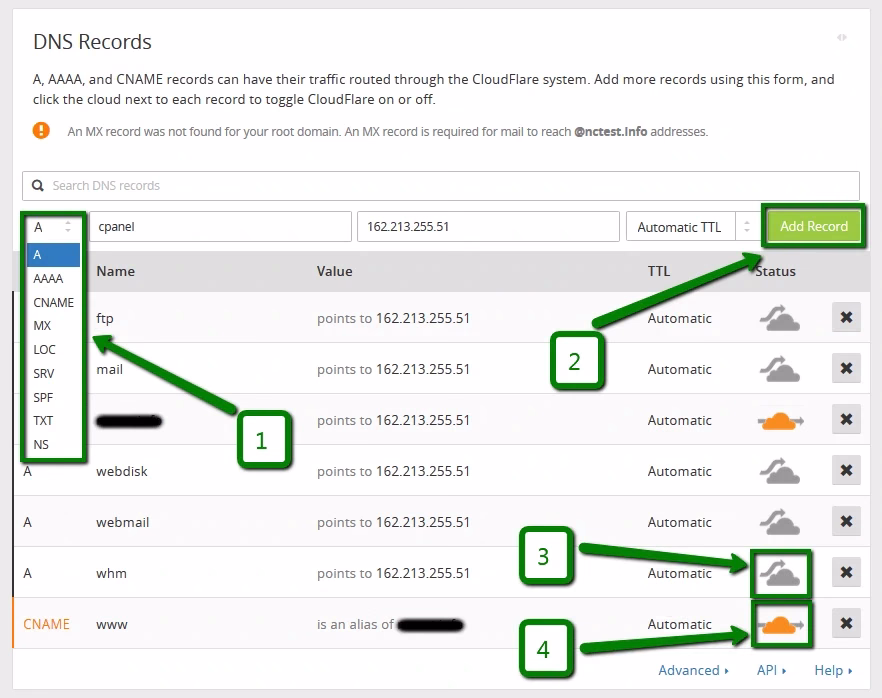Click the Value column header
The width and height of the screenshot is (882, 698).
click(x=334, y=271)
